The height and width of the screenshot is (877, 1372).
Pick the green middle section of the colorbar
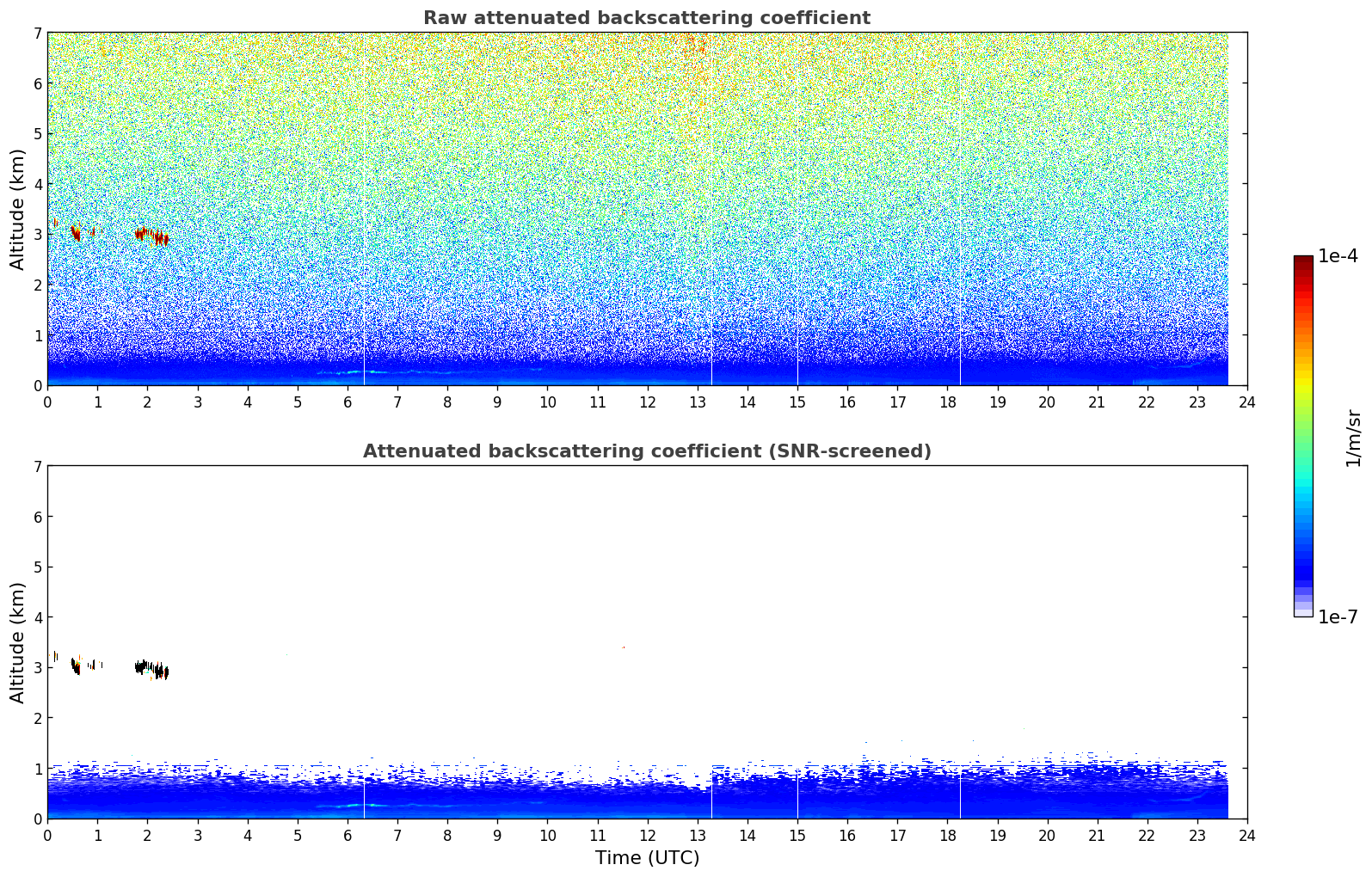coord(1302,421)
